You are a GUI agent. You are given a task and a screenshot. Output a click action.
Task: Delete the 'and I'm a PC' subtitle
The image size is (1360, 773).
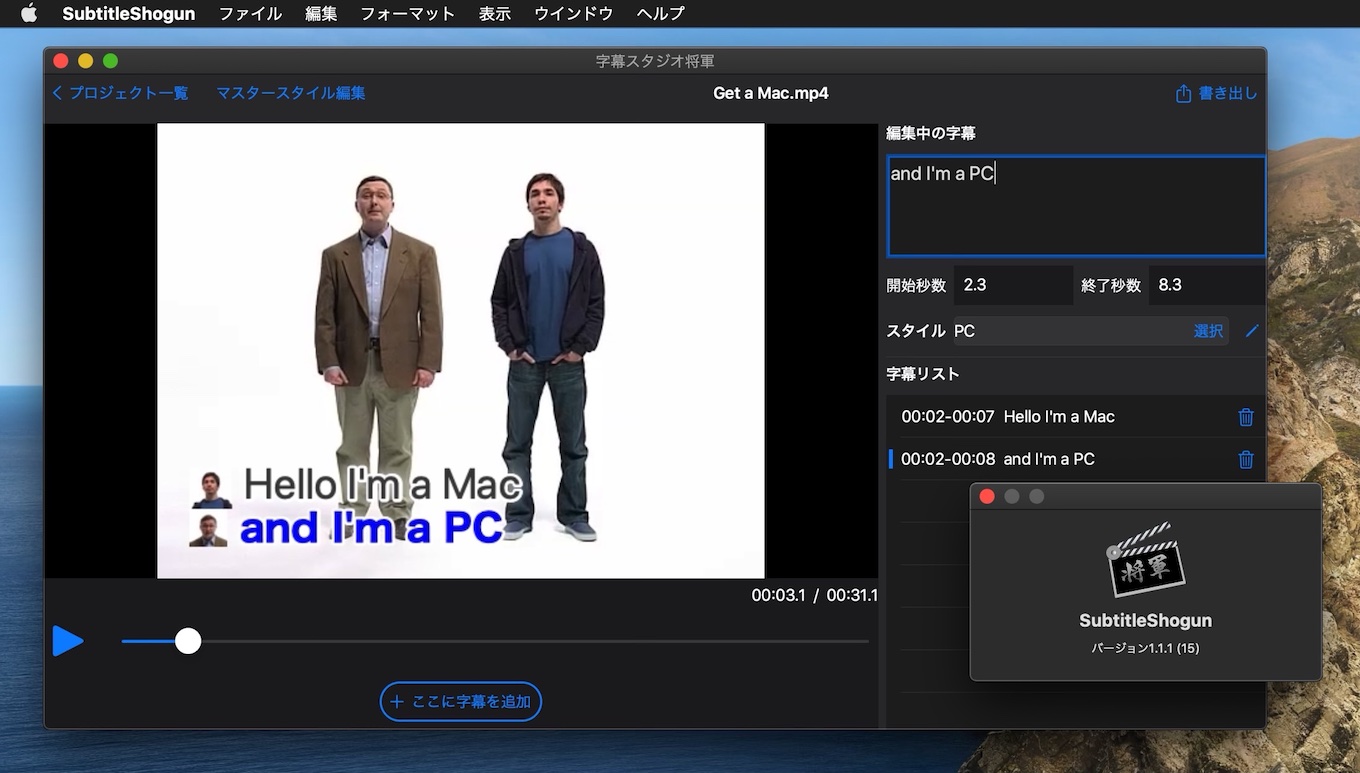[x=1246, y=459]
